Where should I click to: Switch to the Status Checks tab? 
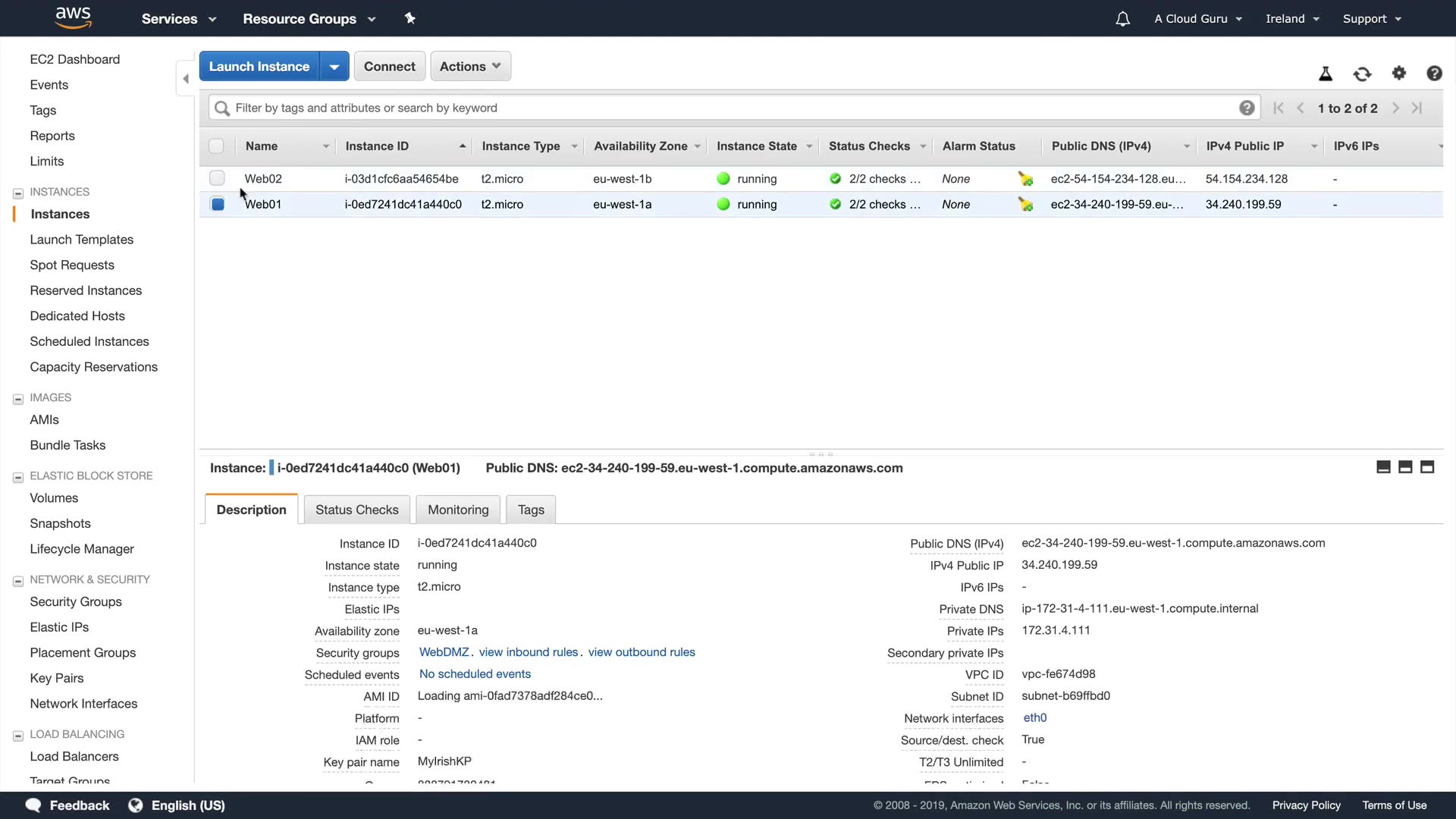(356, 510)
